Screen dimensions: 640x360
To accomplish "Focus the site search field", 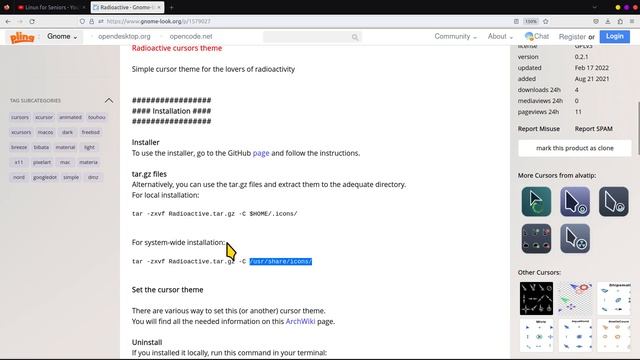I will coord(312,37).
